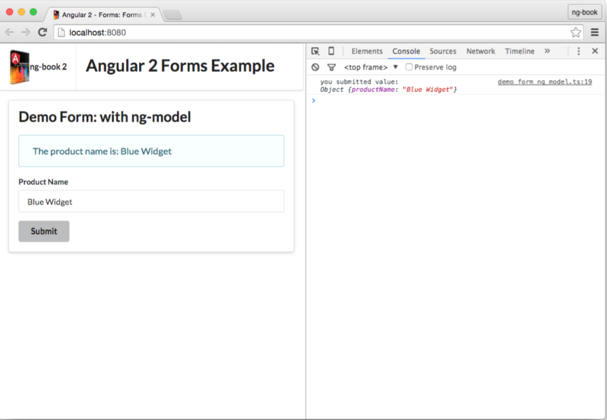Open the demo_form_ng_model.ts:19 source link
607x420 pixels.
[545, 82]
